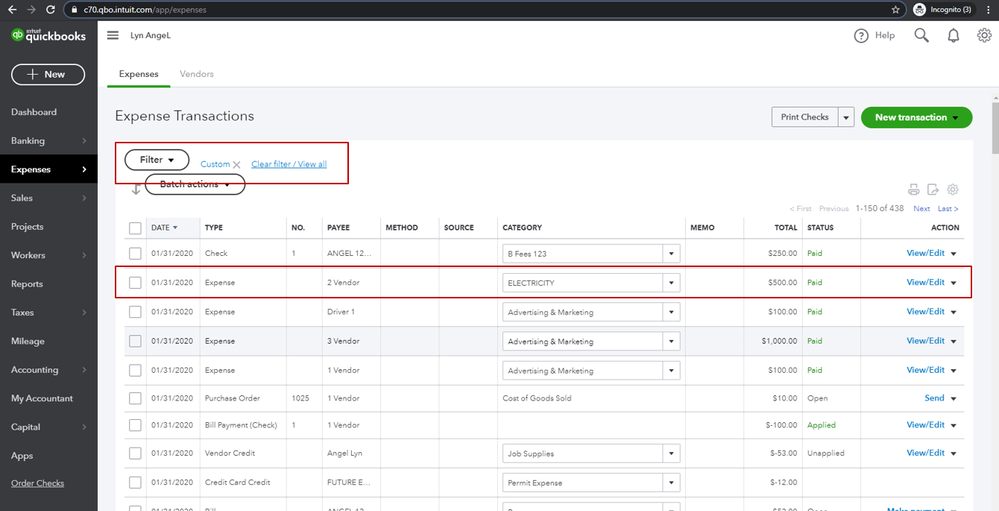
Task: Toggle the hamburger navigation menu
Action: pyautogui.click(x=113, y=36)
